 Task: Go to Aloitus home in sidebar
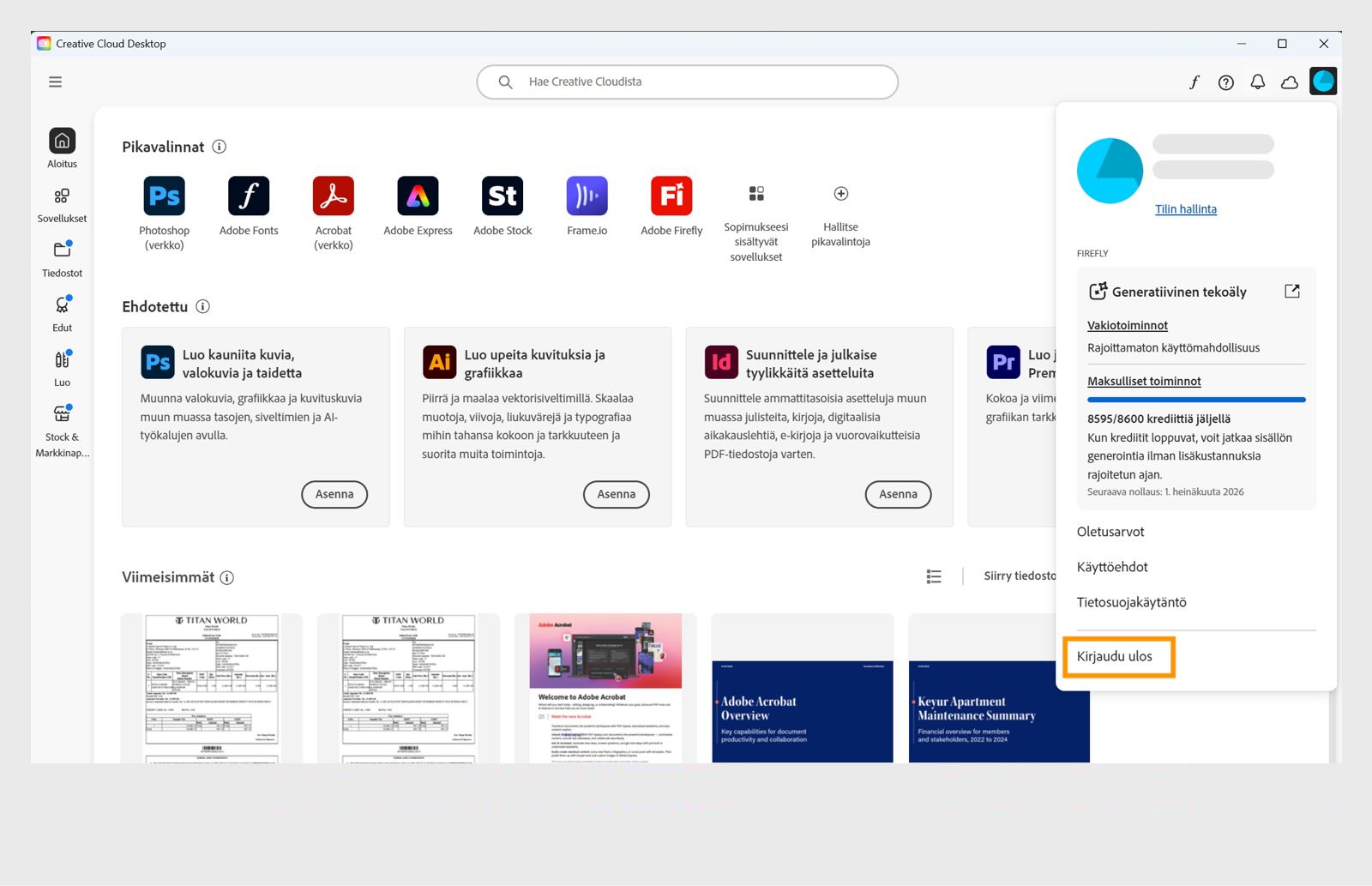click(62, 148)
